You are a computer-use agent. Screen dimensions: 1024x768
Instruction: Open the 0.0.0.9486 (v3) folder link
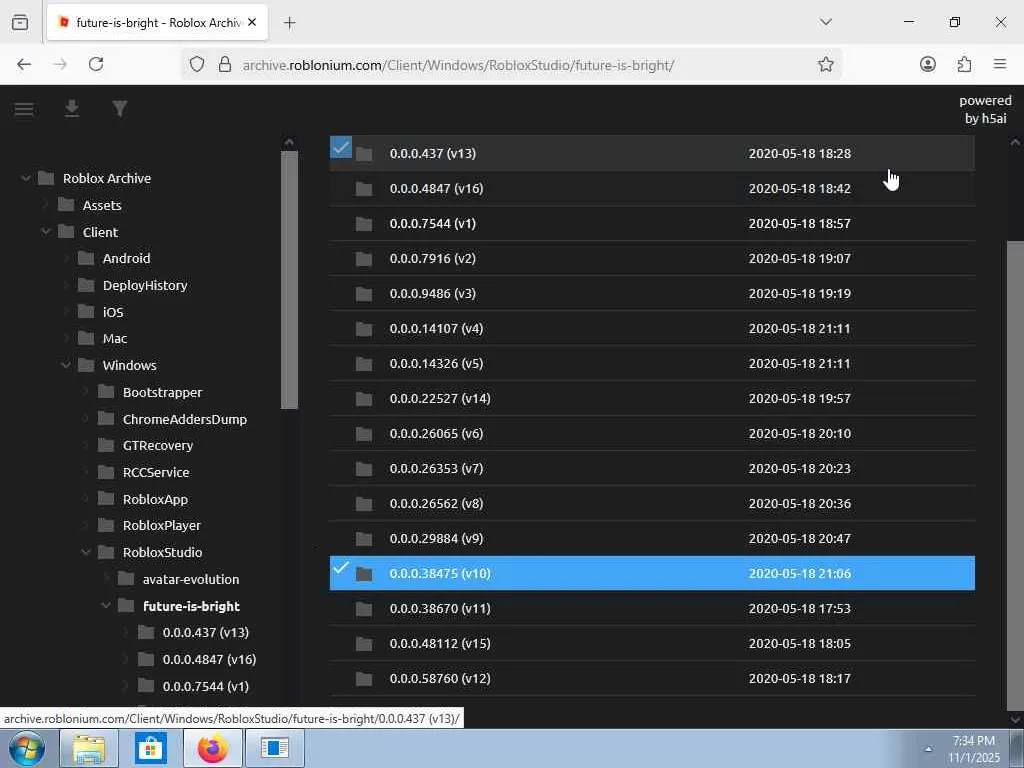click(x=432, y=294)
